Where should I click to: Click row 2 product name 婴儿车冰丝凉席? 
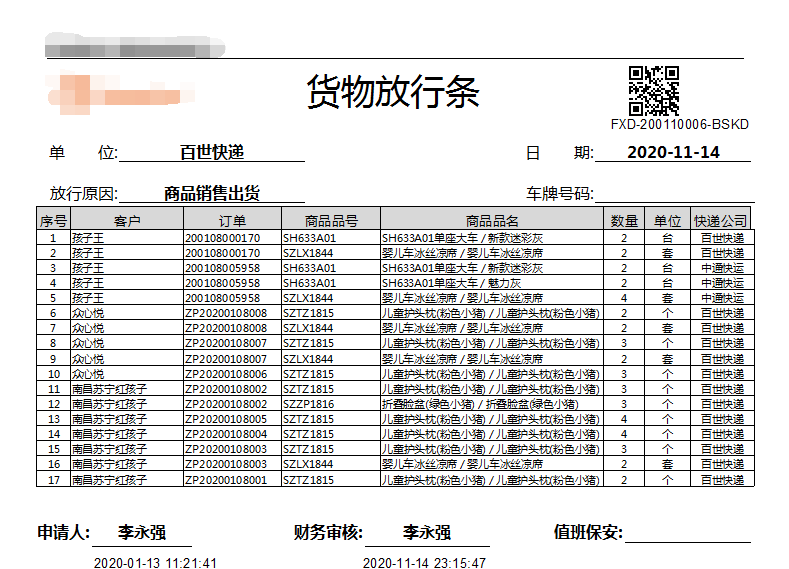462,253
